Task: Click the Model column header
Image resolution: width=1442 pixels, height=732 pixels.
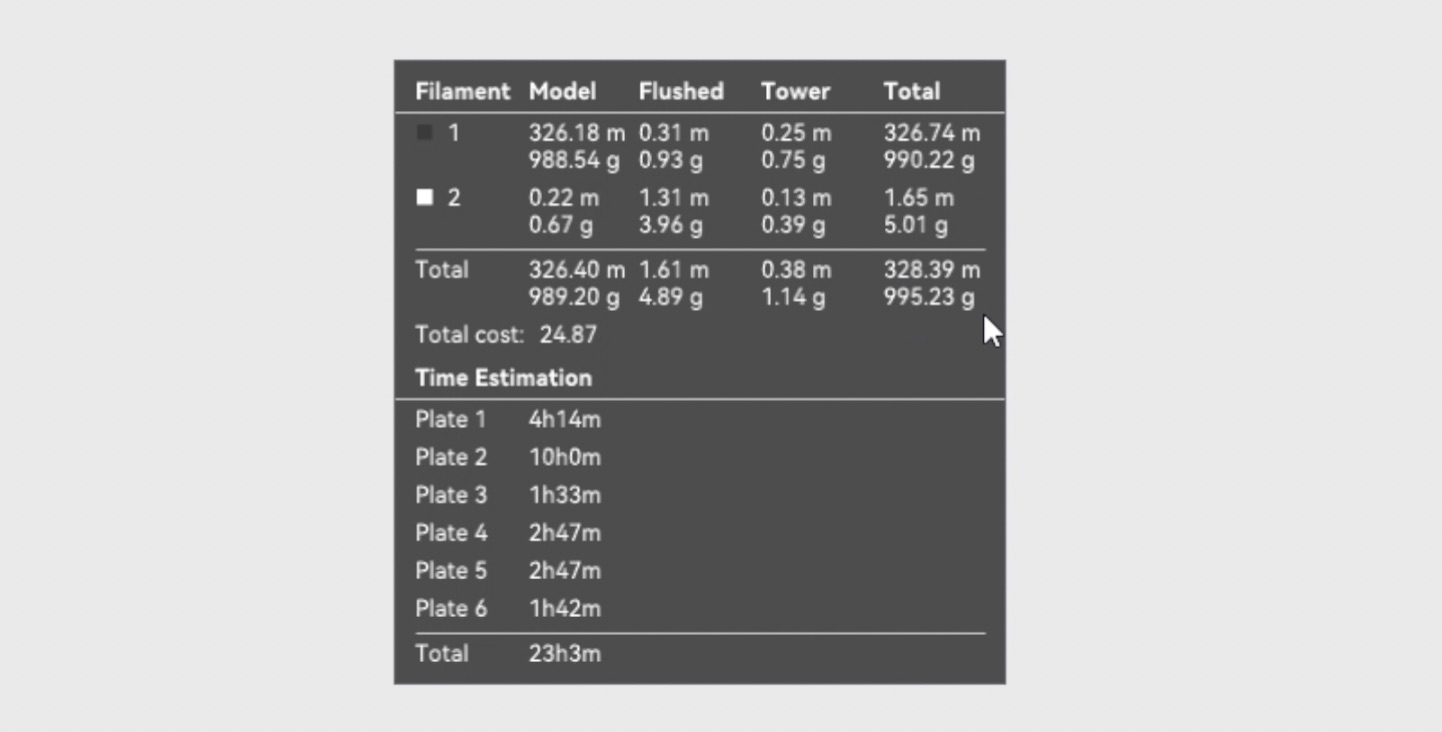Action: point(562,91)
